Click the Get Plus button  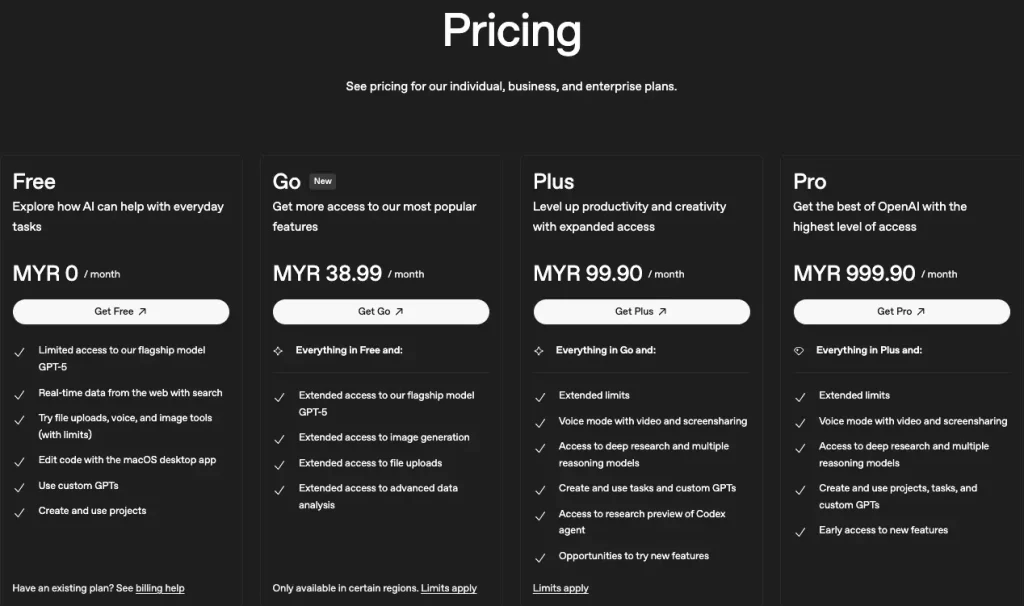coord(641,311)
